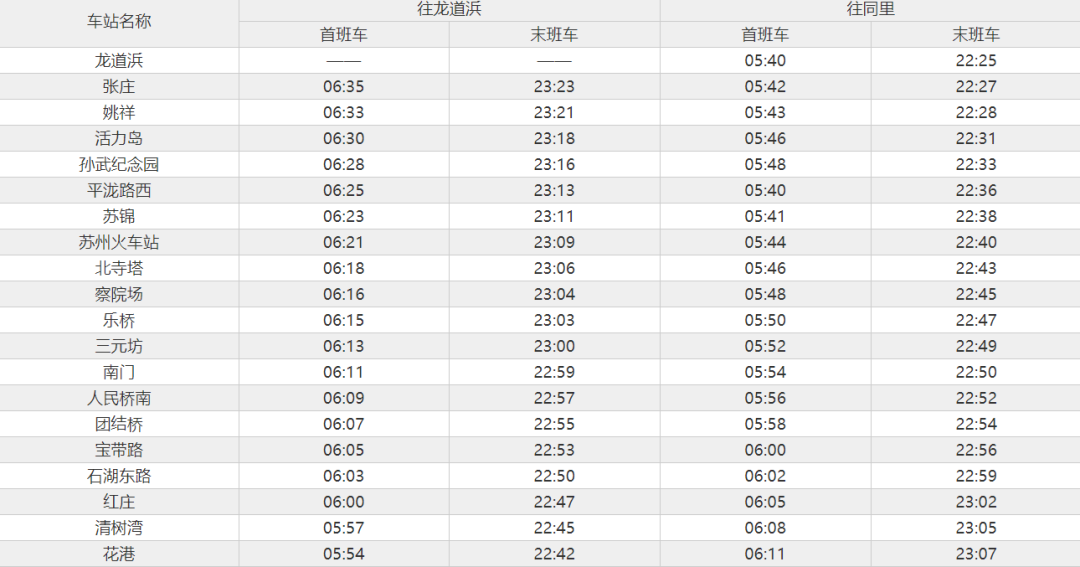Click 平泷路西 row's 05:40 time
This screenshot has height=567, width=1080.
[765, 190]
